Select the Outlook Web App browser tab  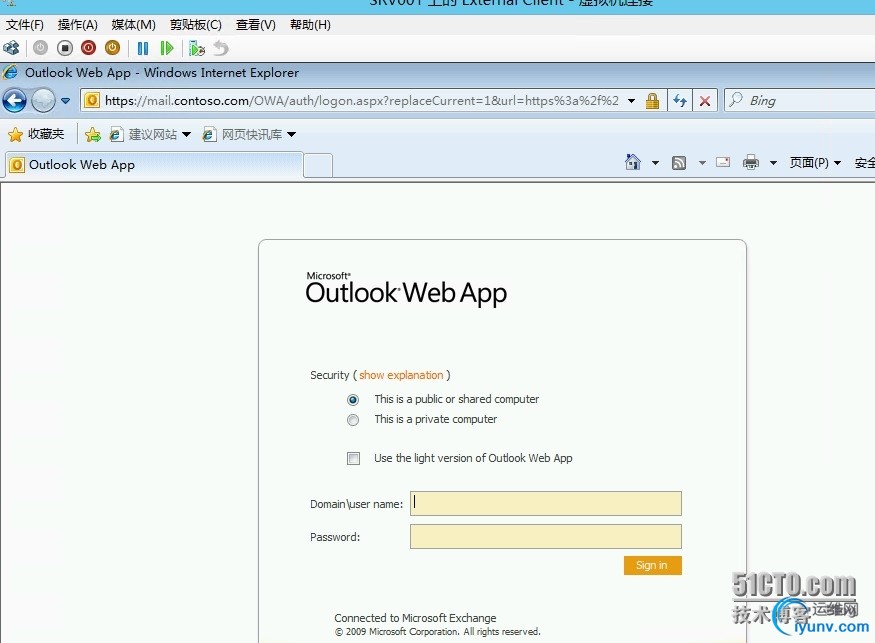[x=154, y=165]
